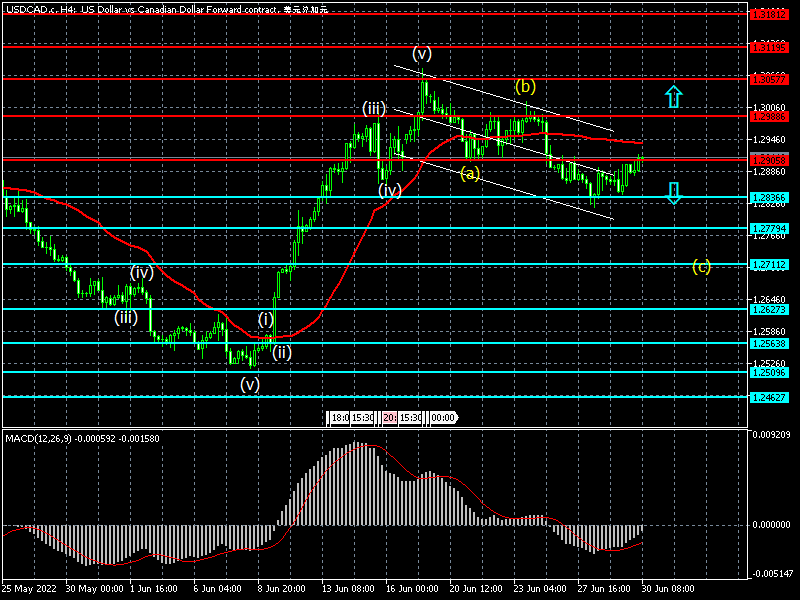The height and width of the screenshot is (600, 800).
Task: Select the (iv) label near the 1.28366 line
Action: point(390,190)
